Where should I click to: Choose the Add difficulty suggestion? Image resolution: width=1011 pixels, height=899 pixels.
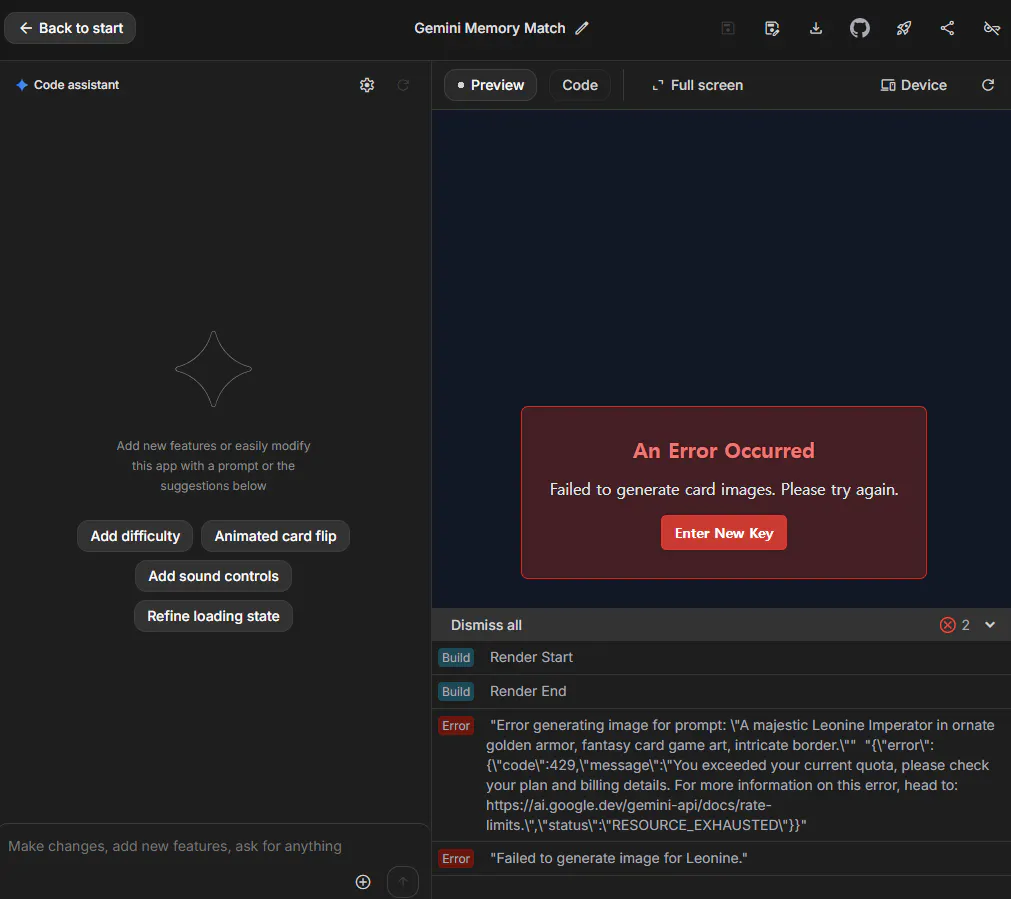[x=135, y=536]
